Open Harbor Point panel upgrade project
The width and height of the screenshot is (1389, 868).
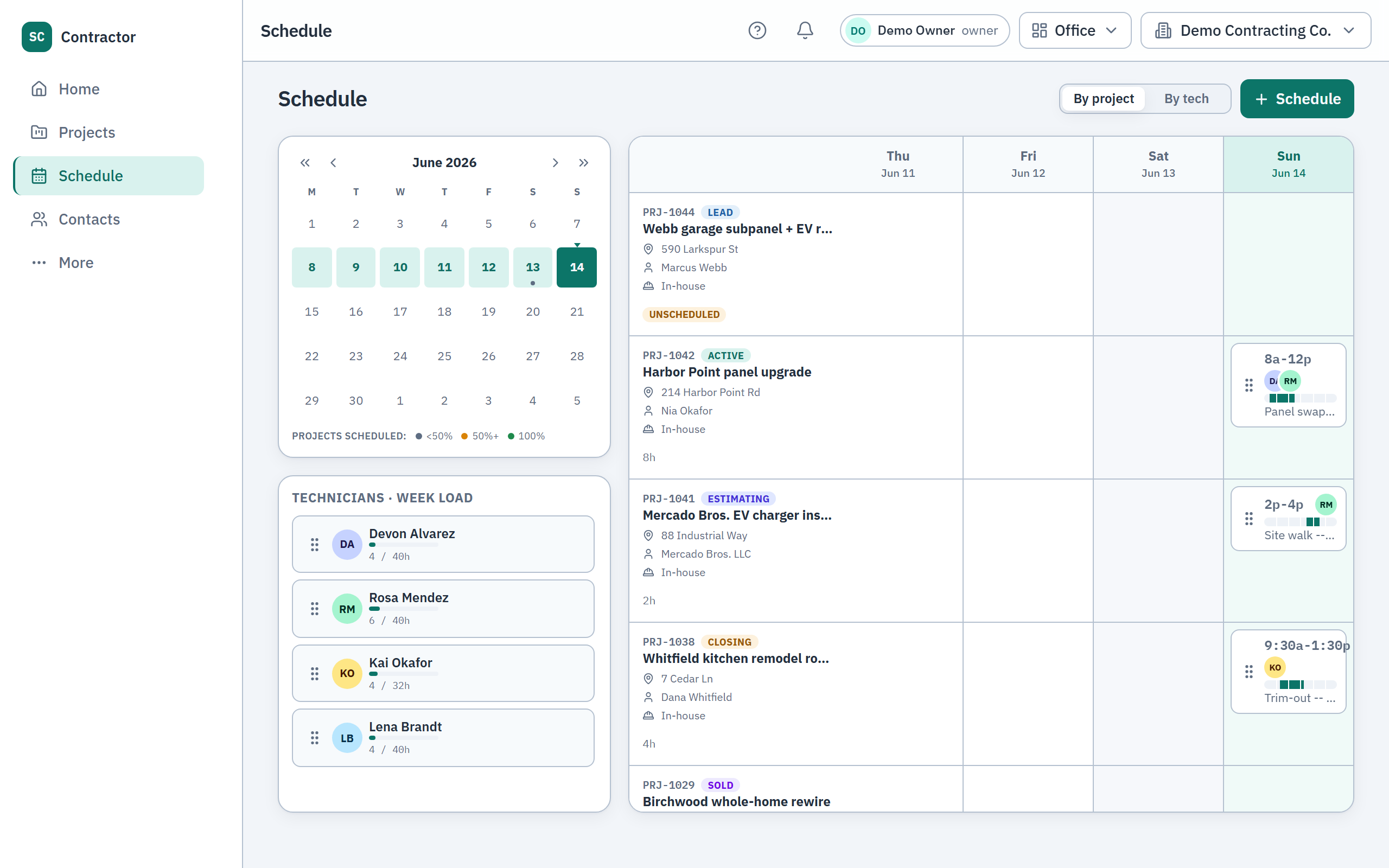727,372
